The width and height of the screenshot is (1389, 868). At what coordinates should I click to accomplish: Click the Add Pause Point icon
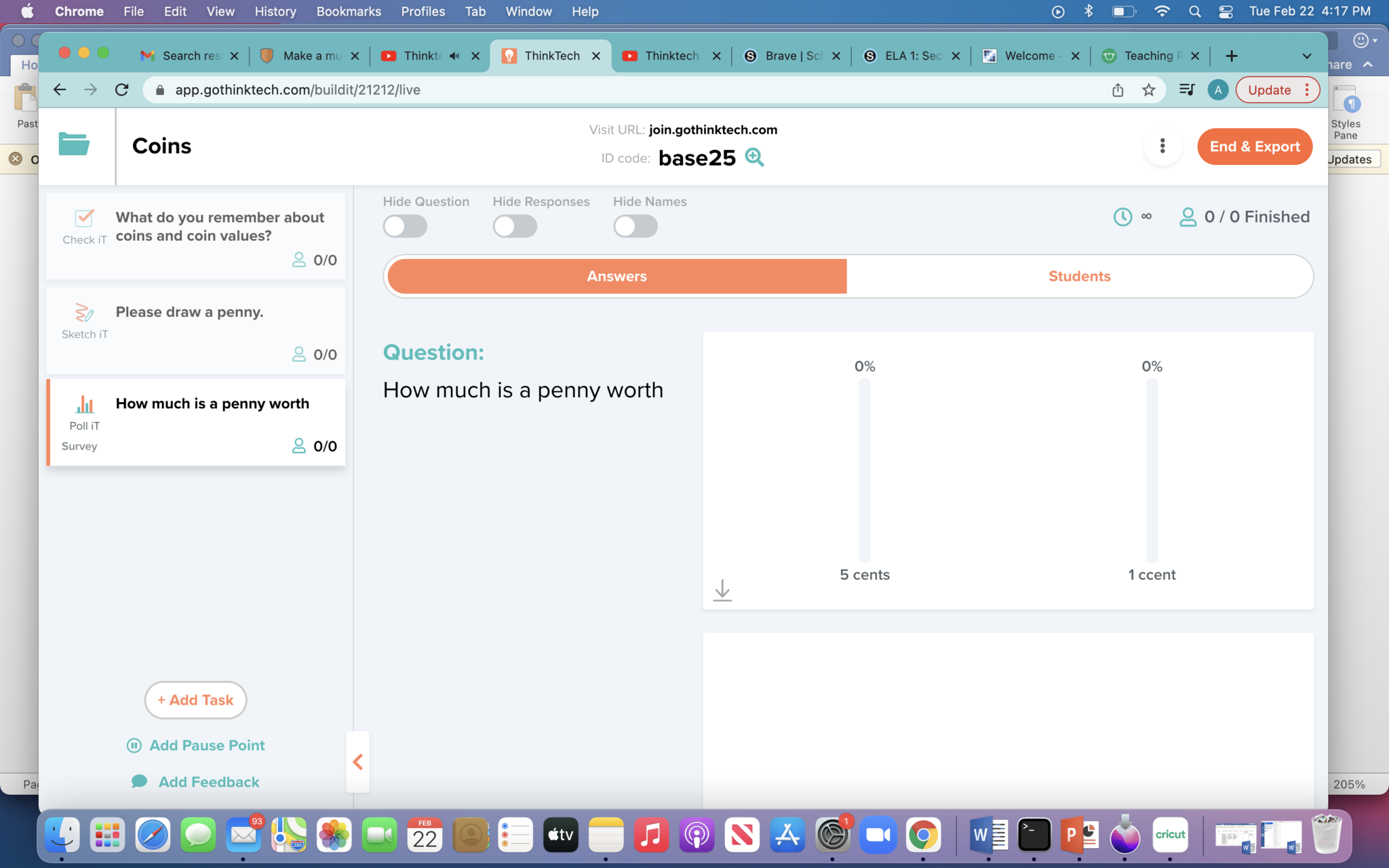click(x=134, y=745)
